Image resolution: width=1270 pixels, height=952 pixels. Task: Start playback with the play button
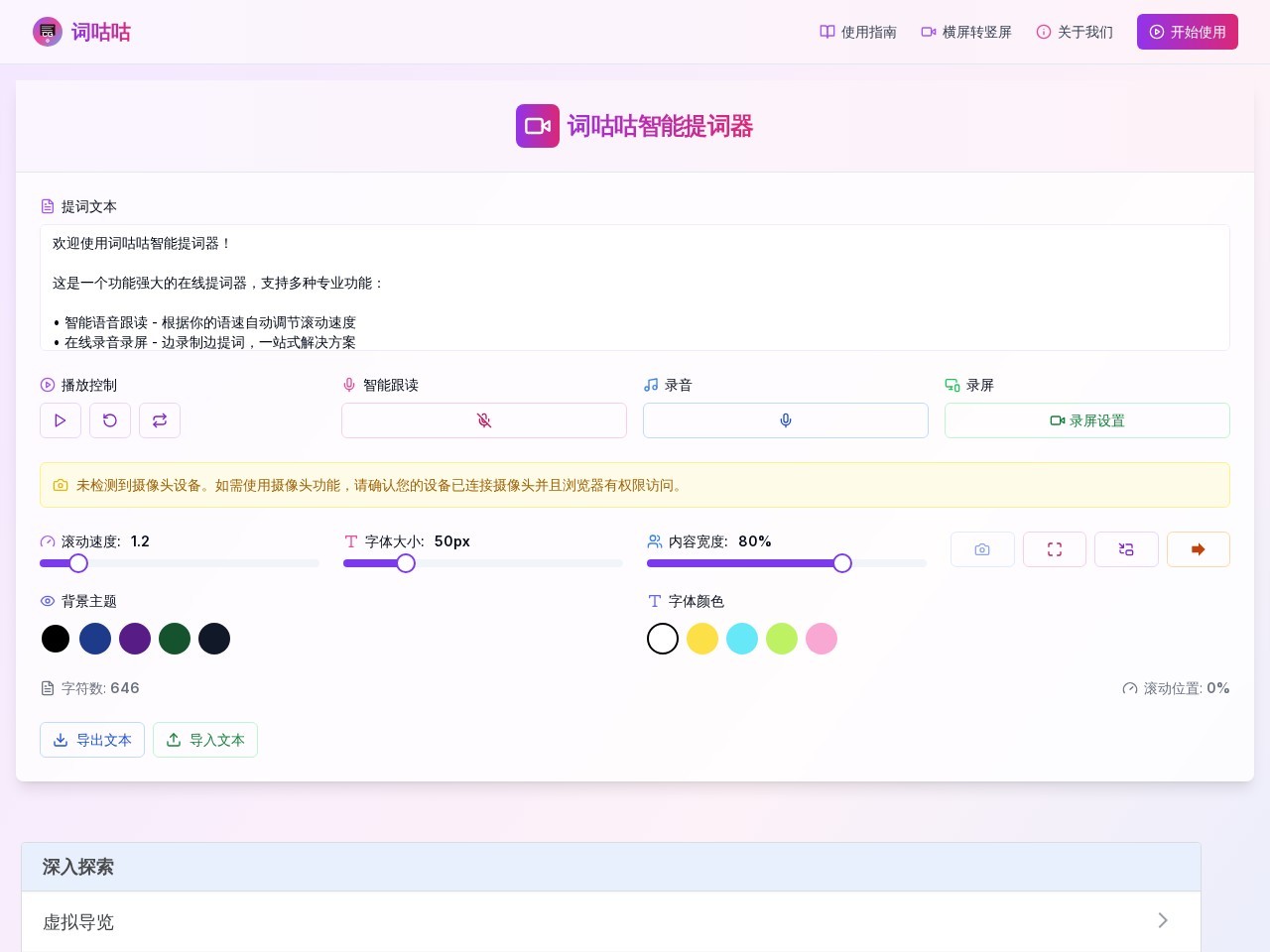point(61,420)
